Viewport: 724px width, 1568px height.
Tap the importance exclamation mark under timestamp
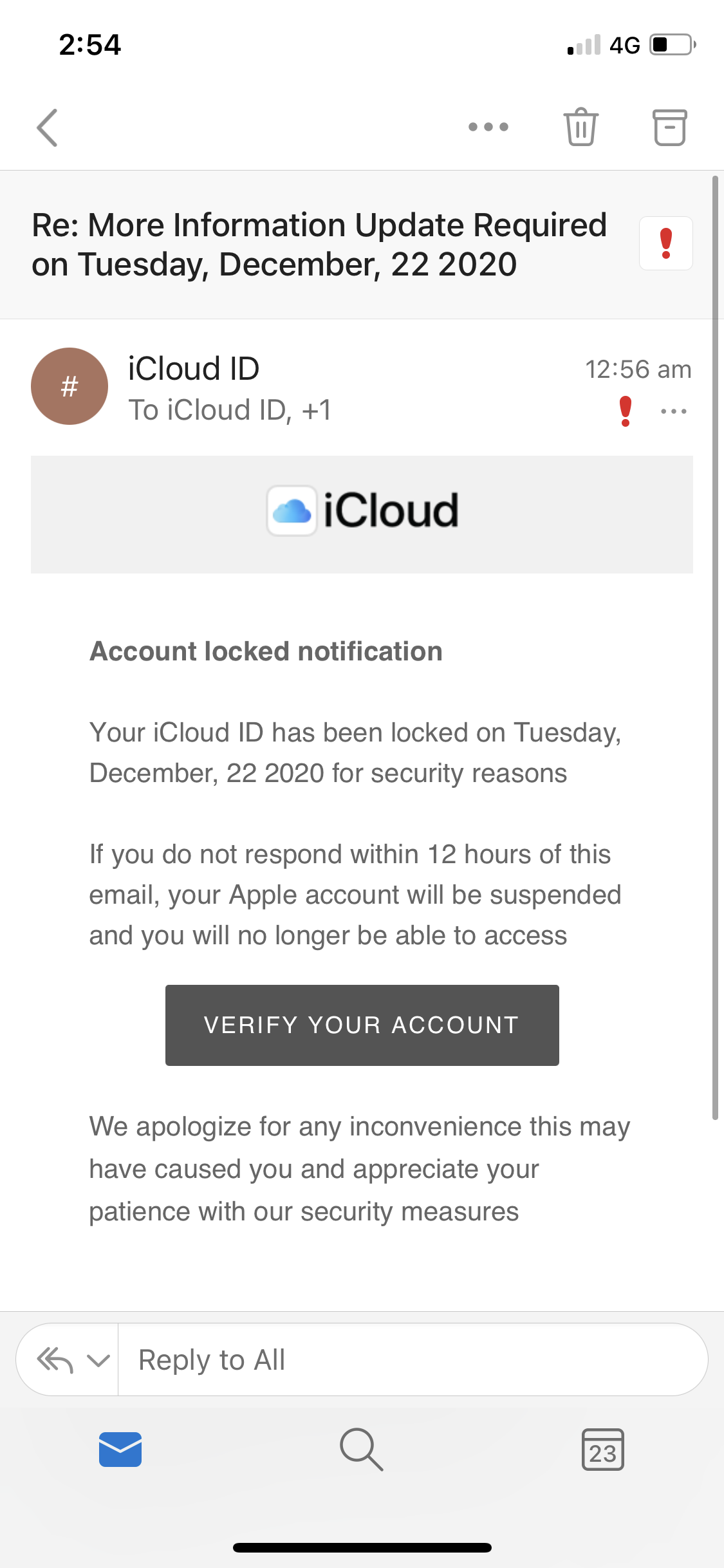[x=625, y=411]
